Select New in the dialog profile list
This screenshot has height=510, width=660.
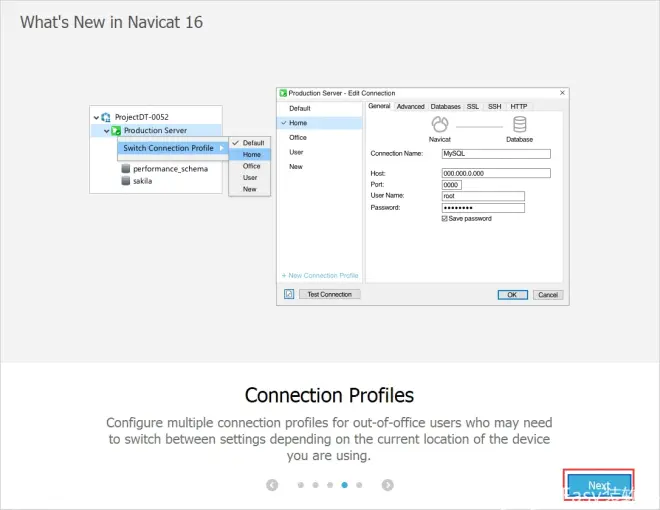click(319, 167)
